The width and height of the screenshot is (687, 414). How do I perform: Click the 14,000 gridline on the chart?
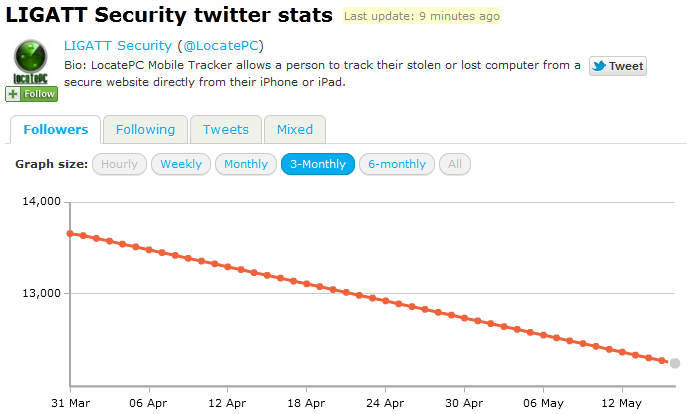coord(370,202)
